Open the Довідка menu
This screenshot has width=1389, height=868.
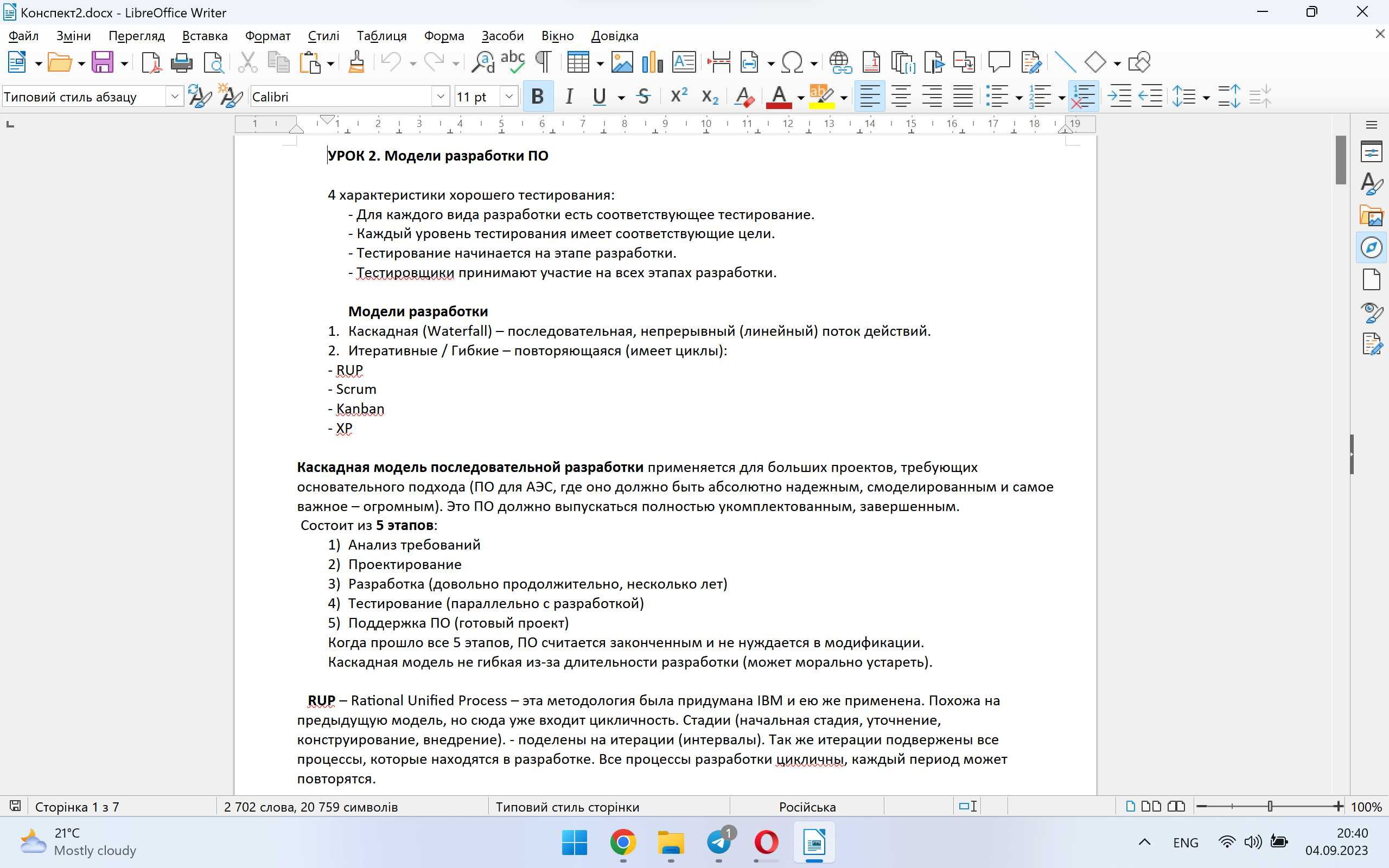[614, 36]
